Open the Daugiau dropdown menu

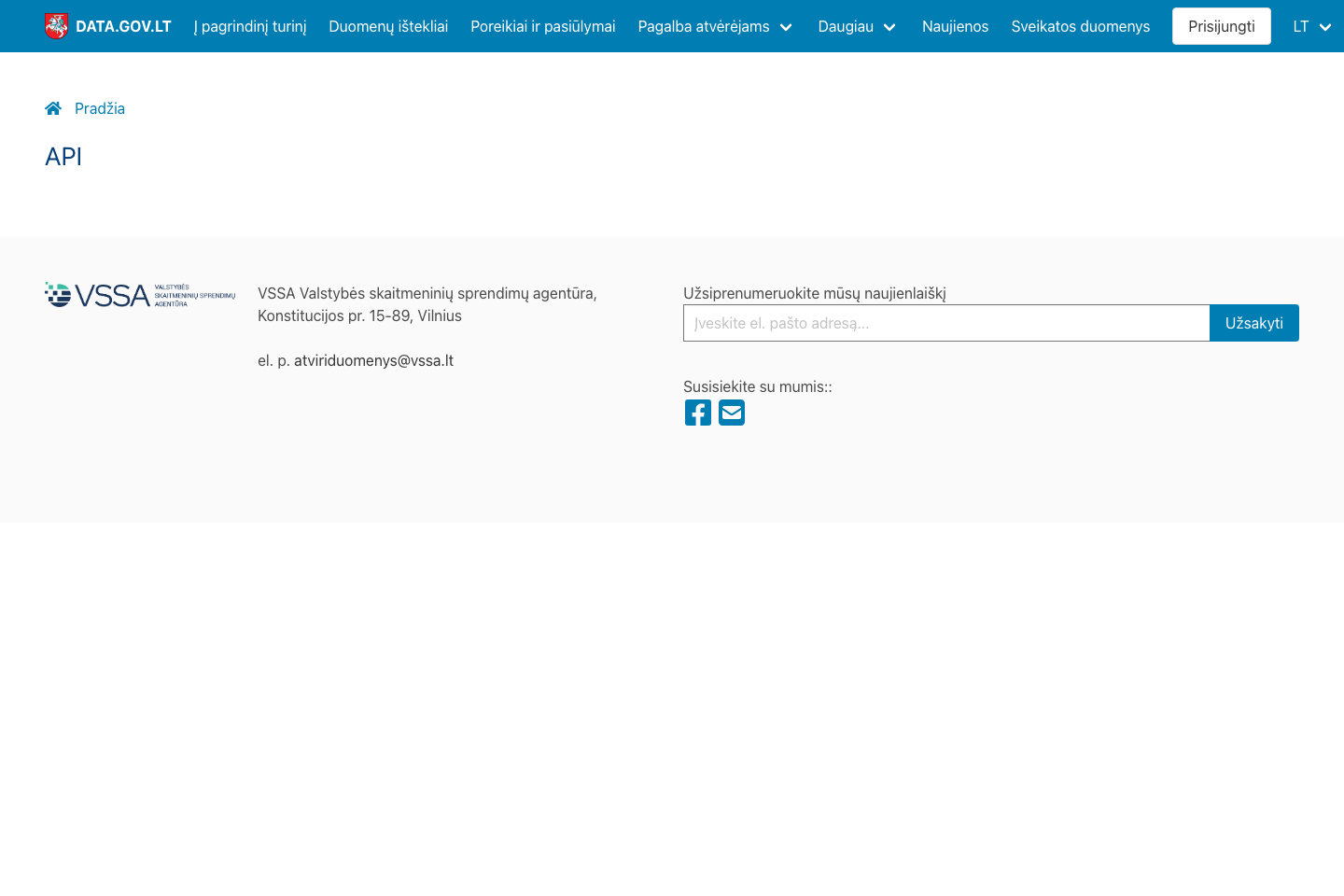click(856, 26)
